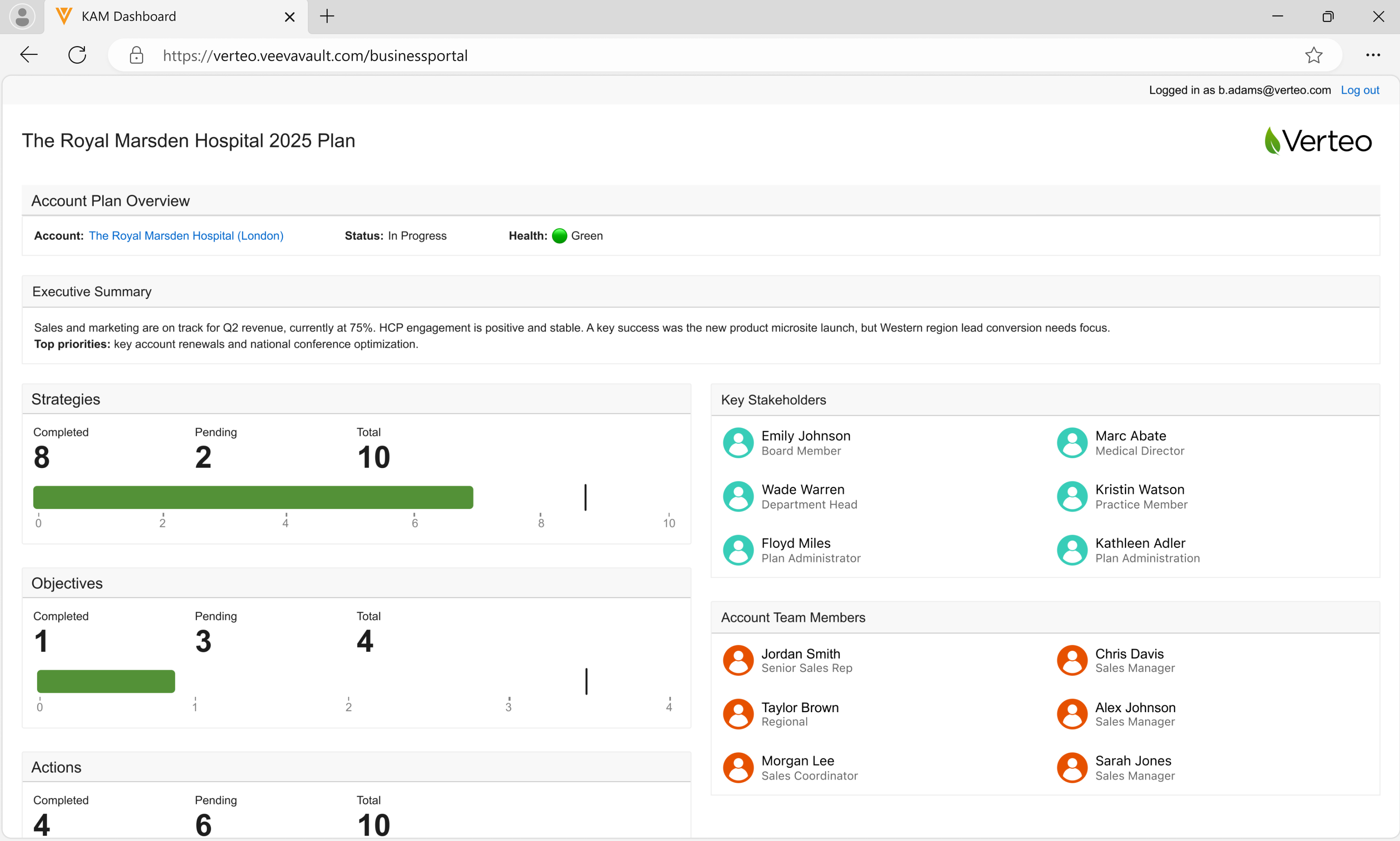
Task: Click Emily Johnson's teal avatar icon
Action: [738, 442]
